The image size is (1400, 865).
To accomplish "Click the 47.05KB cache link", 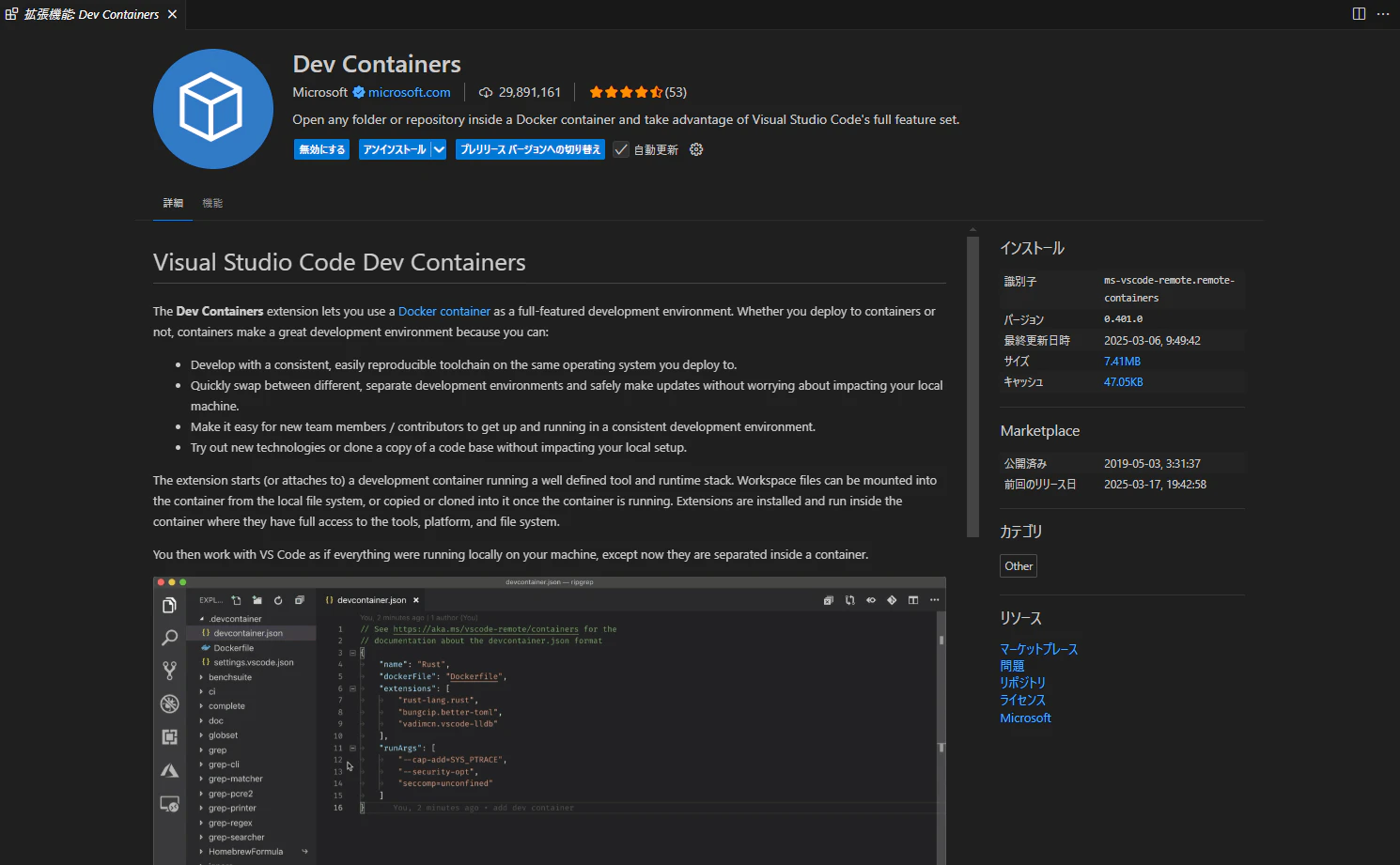I will coord(1124,382).
